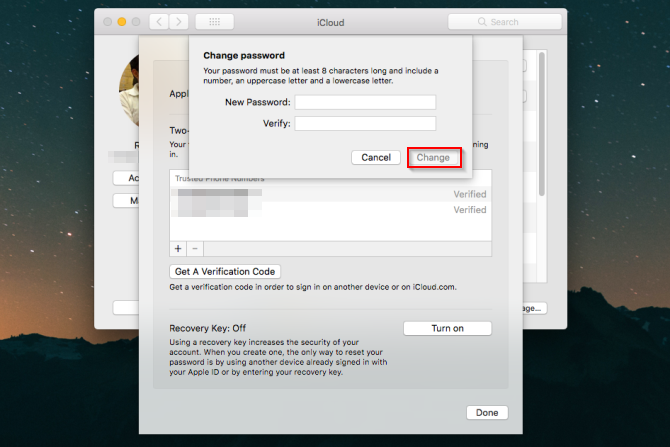
Task: Click the Verify password field
Action: tap(365, 124)
